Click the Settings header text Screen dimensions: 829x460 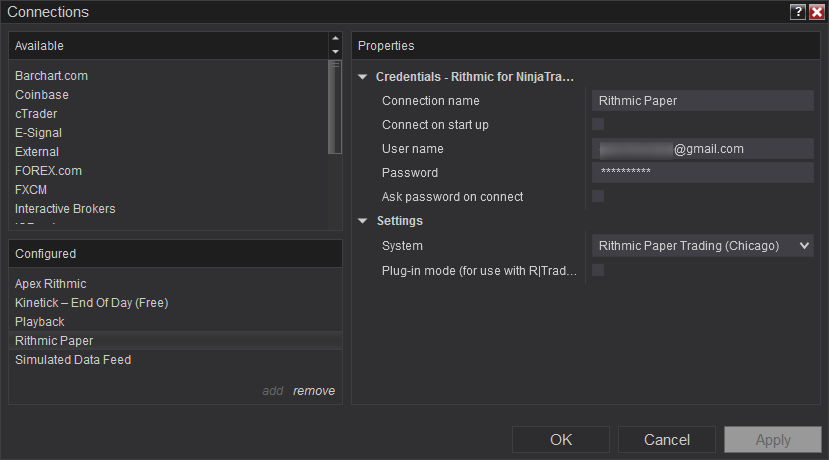pyautogui.click(x=400, y=221)
